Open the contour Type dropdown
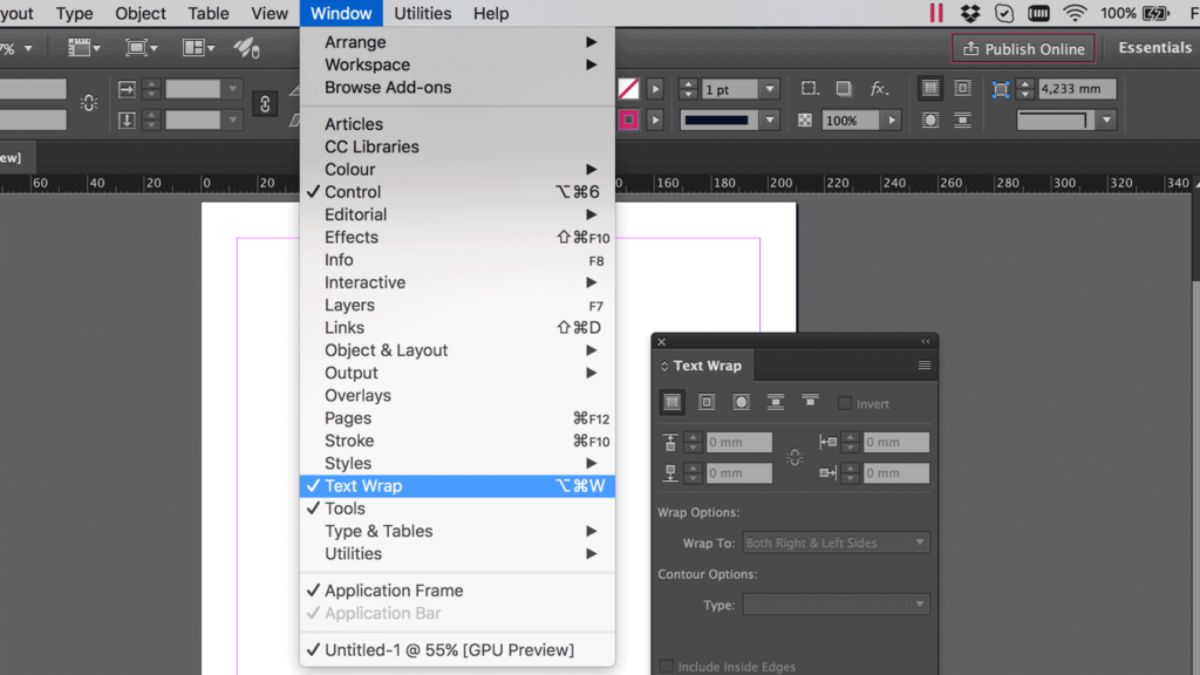 [x=836, y=605]
